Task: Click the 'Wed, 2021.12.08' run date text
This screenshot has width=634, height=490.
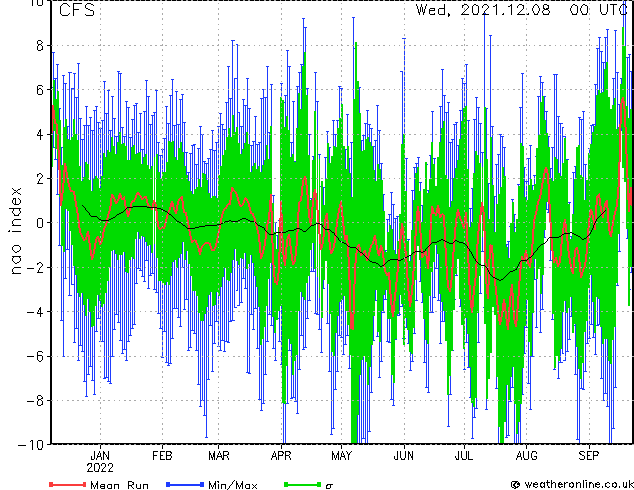Action: click(483, 10)
